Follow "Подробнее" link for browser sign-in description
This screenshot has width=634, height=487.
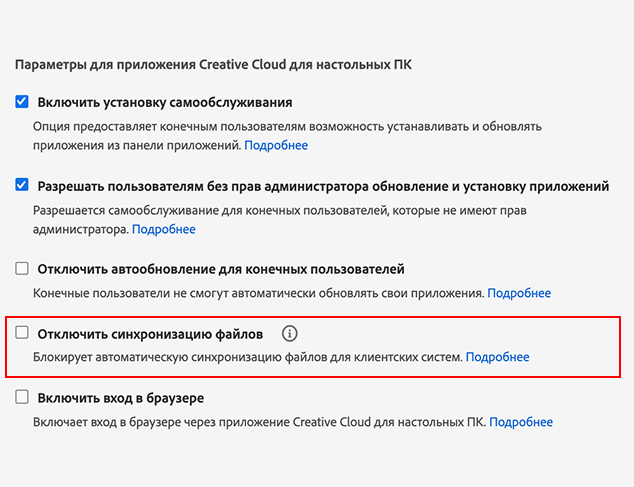point(521,422)
